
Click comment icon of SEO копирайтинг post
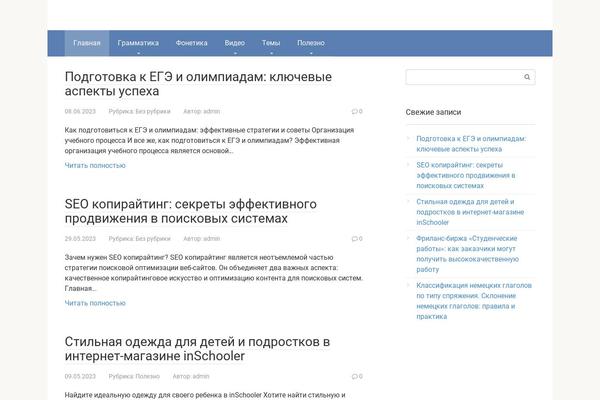(x=357, y=238)
